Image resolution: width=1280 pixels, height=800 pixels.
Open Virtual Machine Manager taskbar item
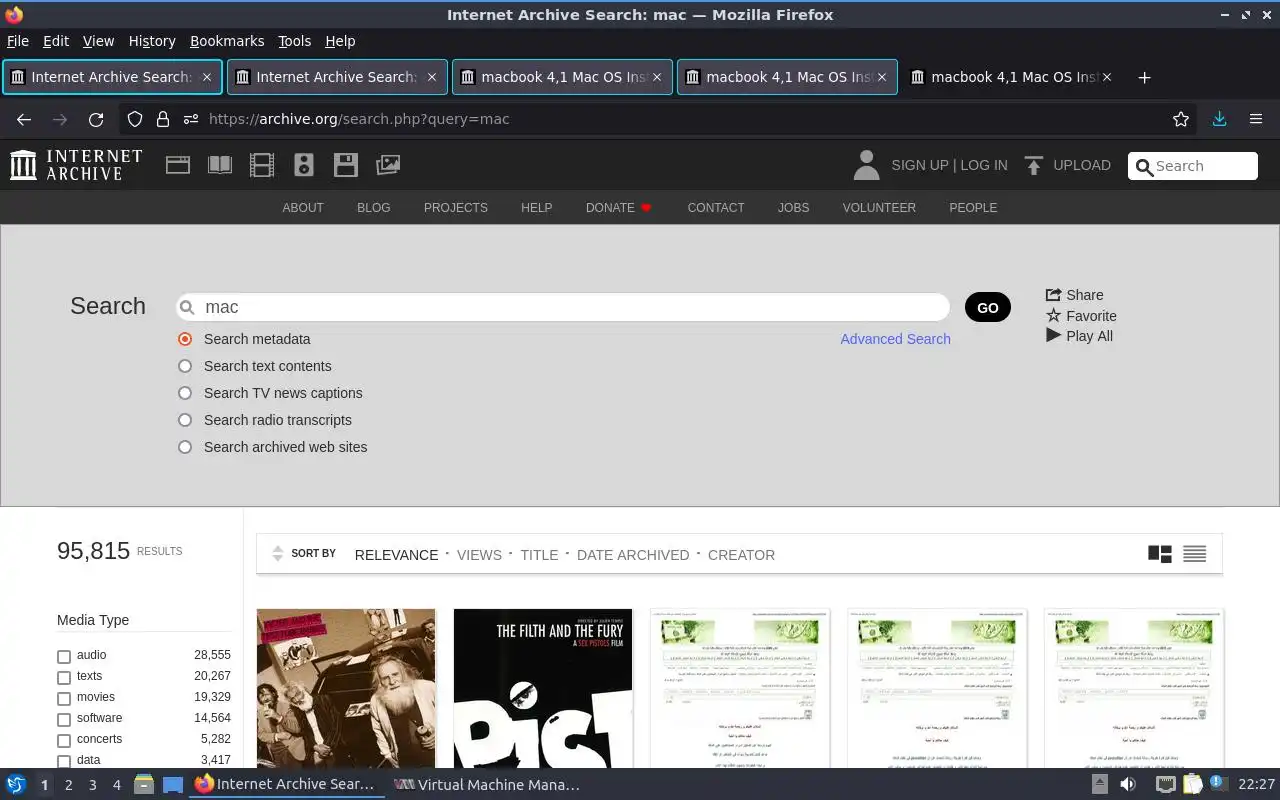pyautogui.click(x=486, y=785)
